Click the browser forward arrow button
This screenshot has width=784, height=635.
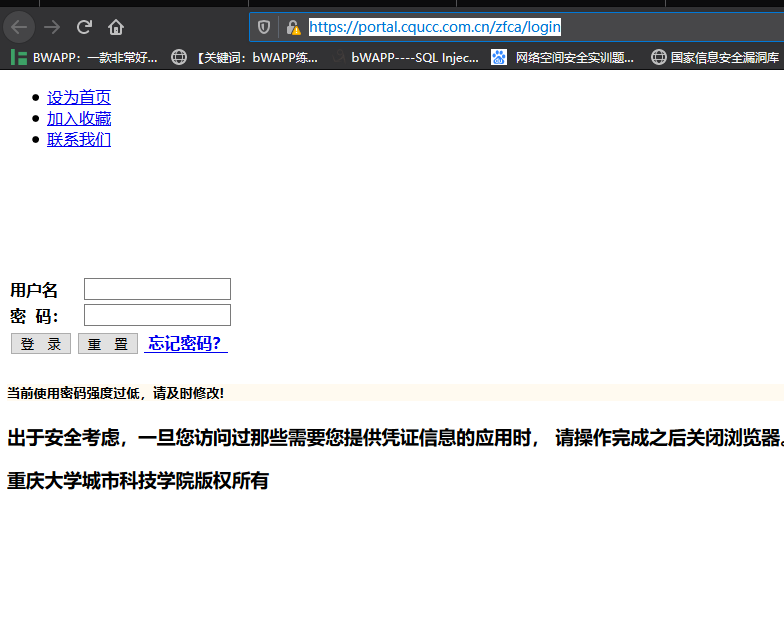click(52, 27)
